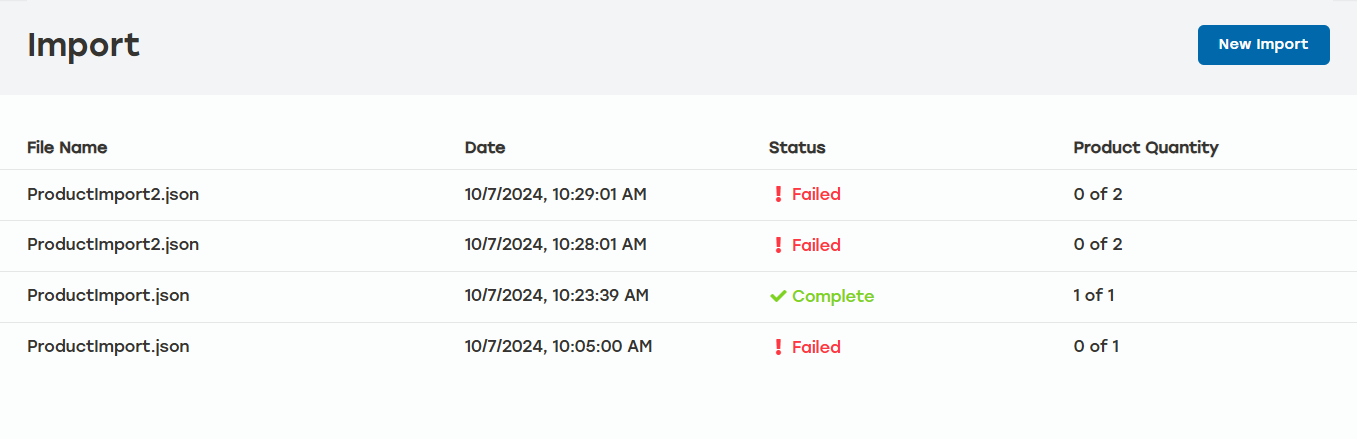Click the "0 of 1" product quantity

coord(1096,347)
